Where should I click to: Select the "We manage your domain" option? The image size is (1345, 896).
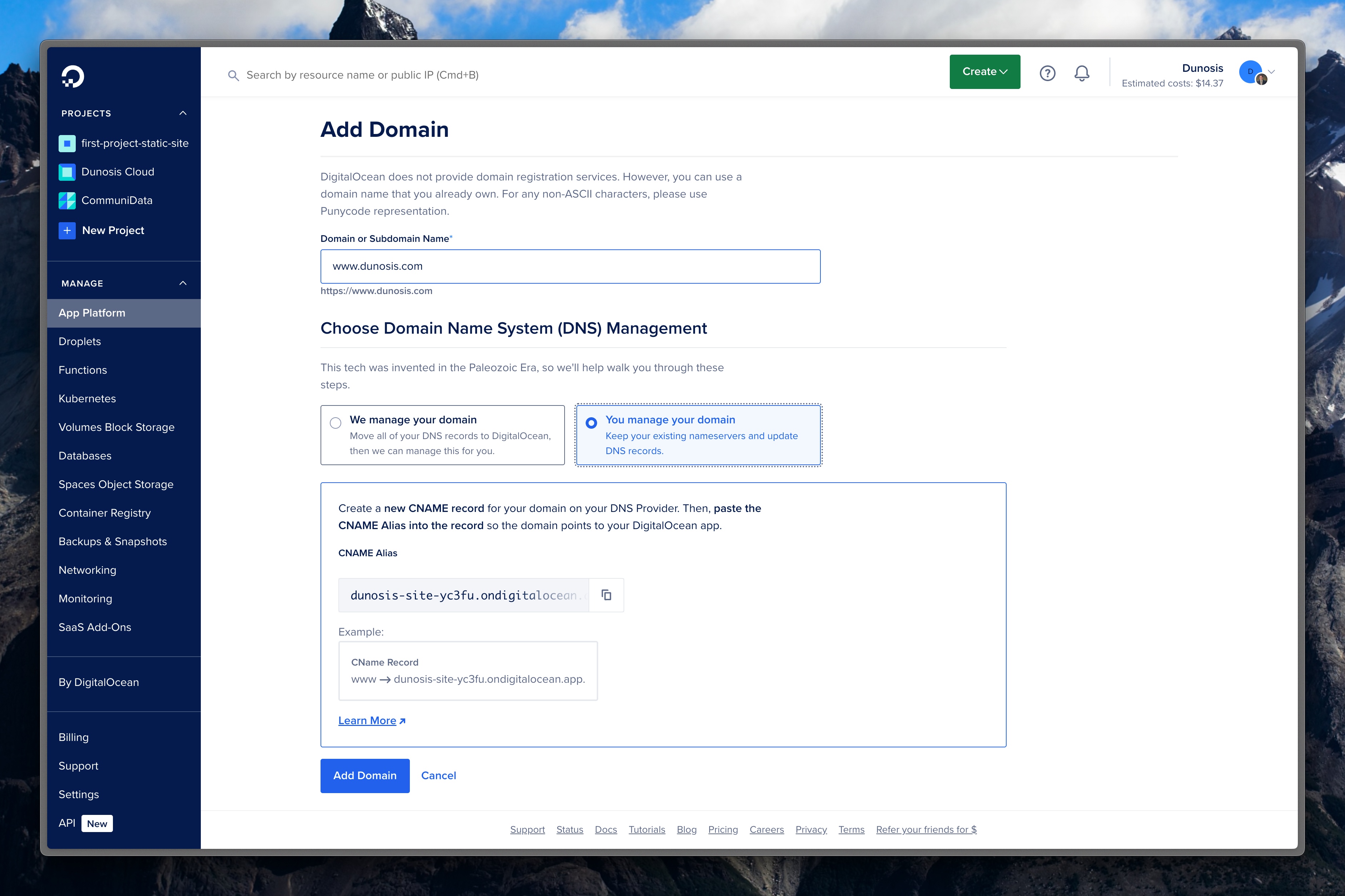pyautogui.click(x=336, y=423)
